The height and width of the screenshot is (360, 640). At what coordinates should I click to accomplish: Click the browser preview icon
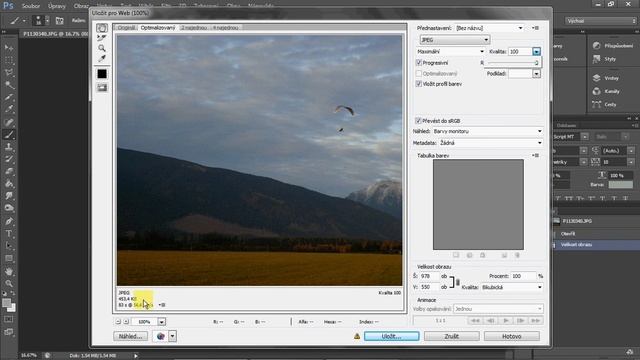coord(160,336)
